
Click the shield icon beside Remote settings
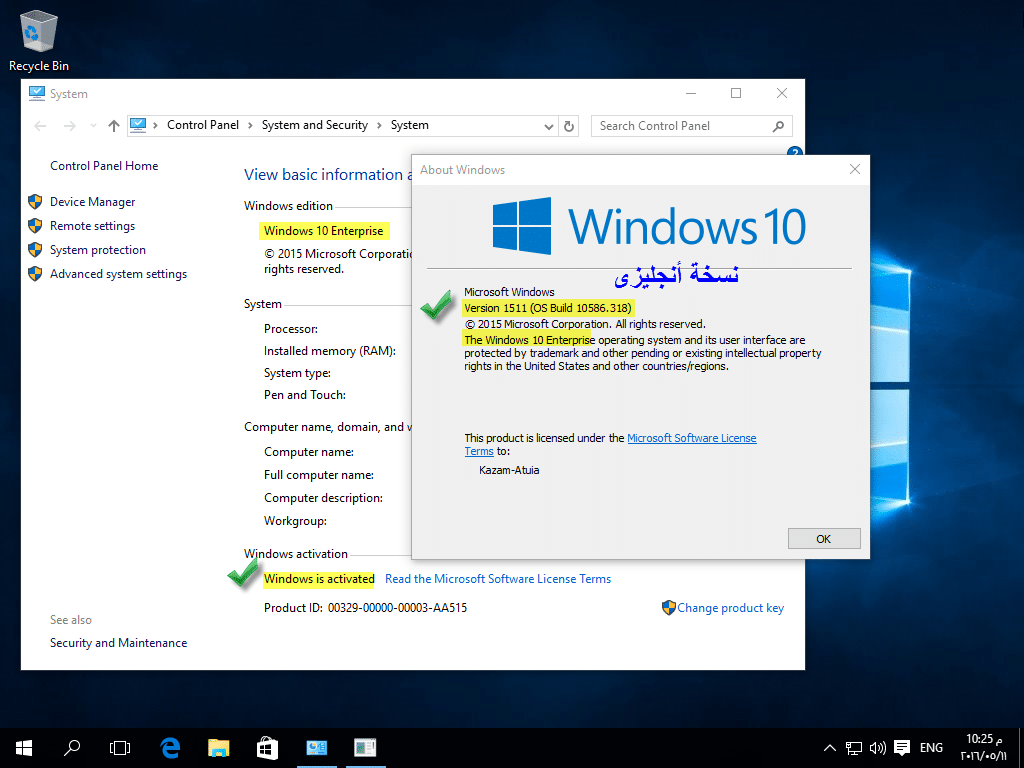(35, 226)
